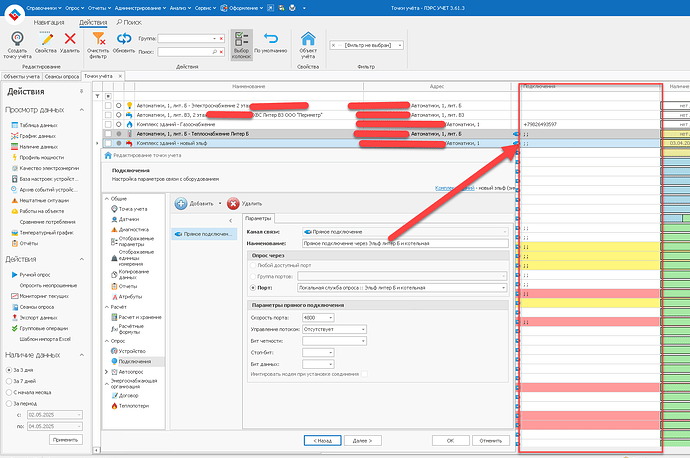Expand the Автоопрос tree node

click(106, 372)
